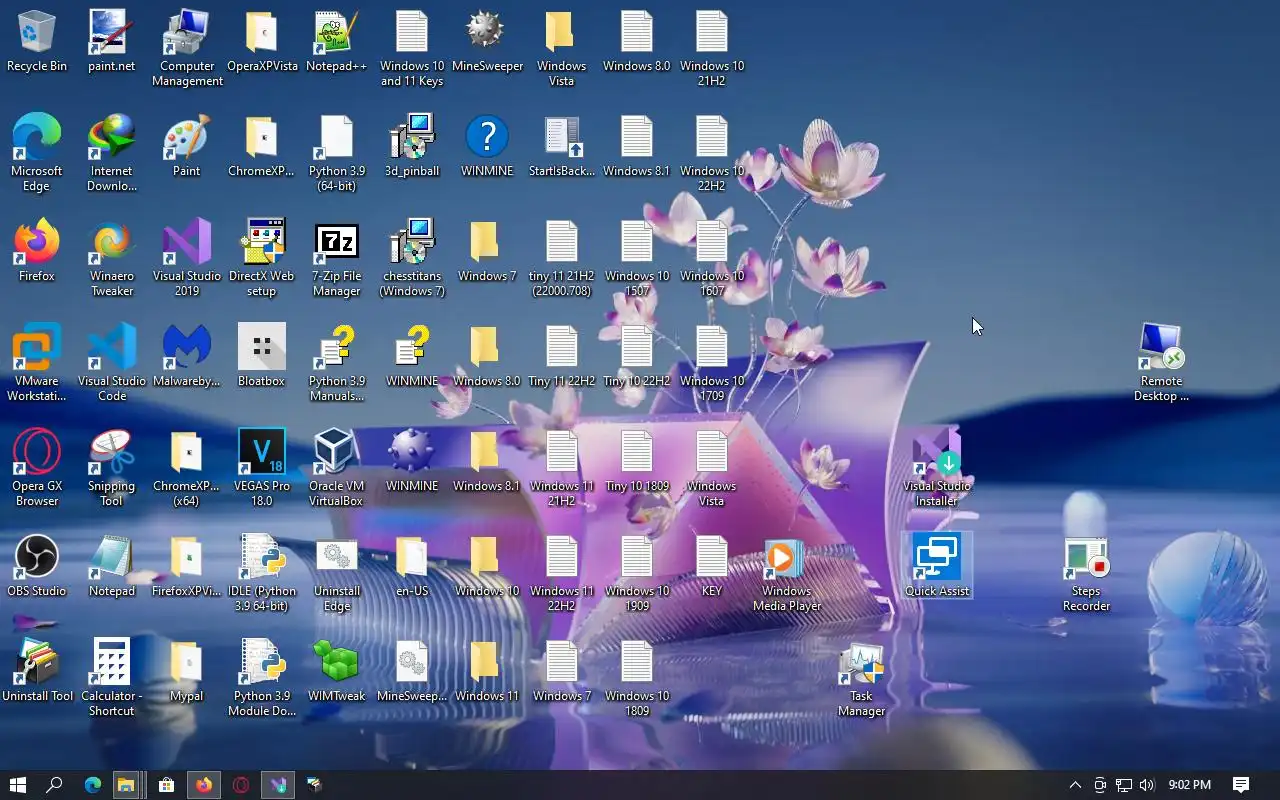The height and width of the screenshot is (800, 1280).
Task: Select the Visual Studio Code icon
Action: 112,363
